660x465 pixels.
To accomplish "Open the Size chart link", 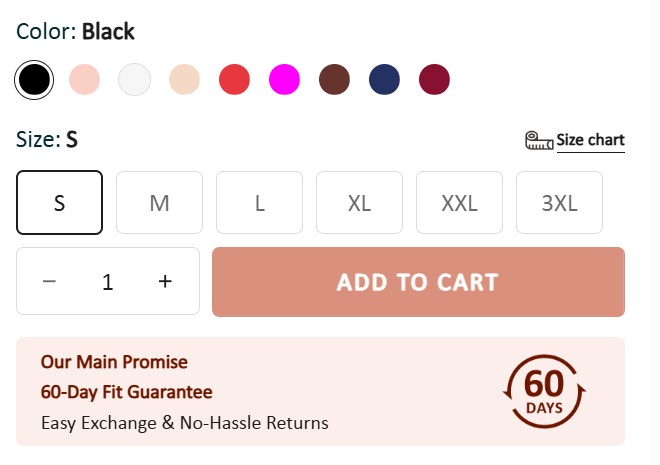I will point(590,140).
